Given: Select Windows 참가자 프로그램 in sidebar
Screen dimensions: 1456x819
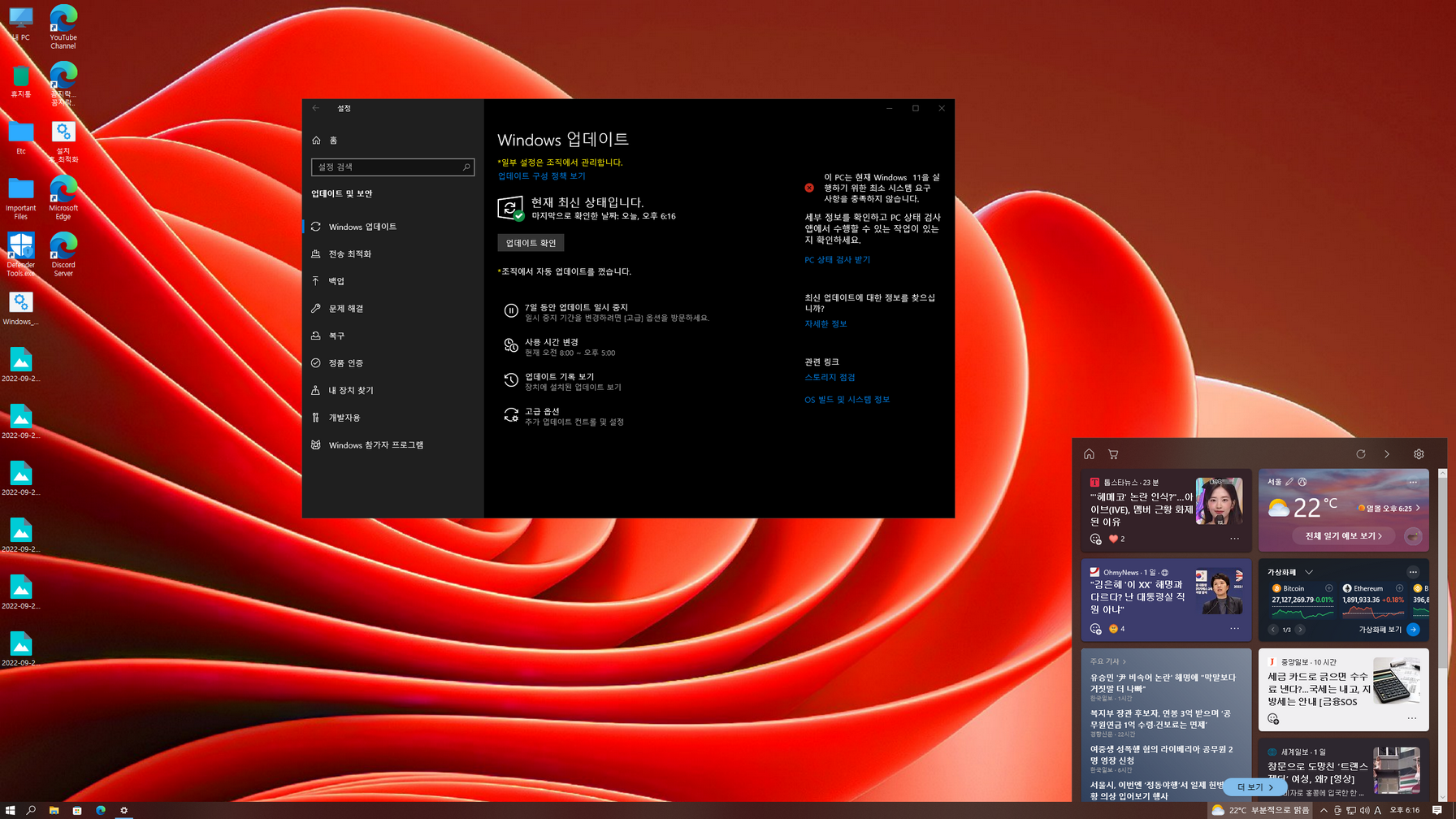Looking at the screenshot, I should point(393,445).
